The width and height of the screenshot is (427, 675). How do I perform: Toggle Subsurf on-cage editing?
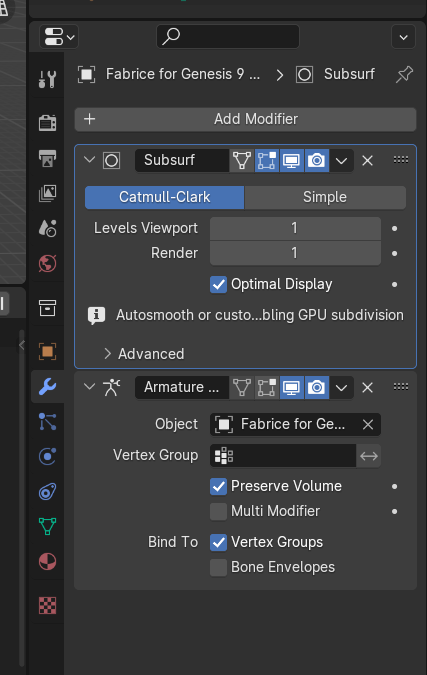pos(242,161)
